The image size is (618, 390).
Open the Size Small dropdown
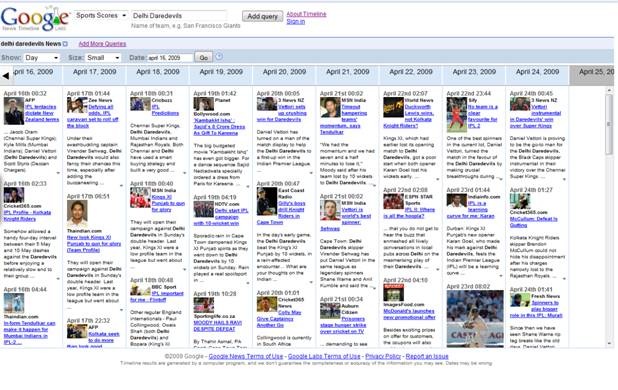103,58
